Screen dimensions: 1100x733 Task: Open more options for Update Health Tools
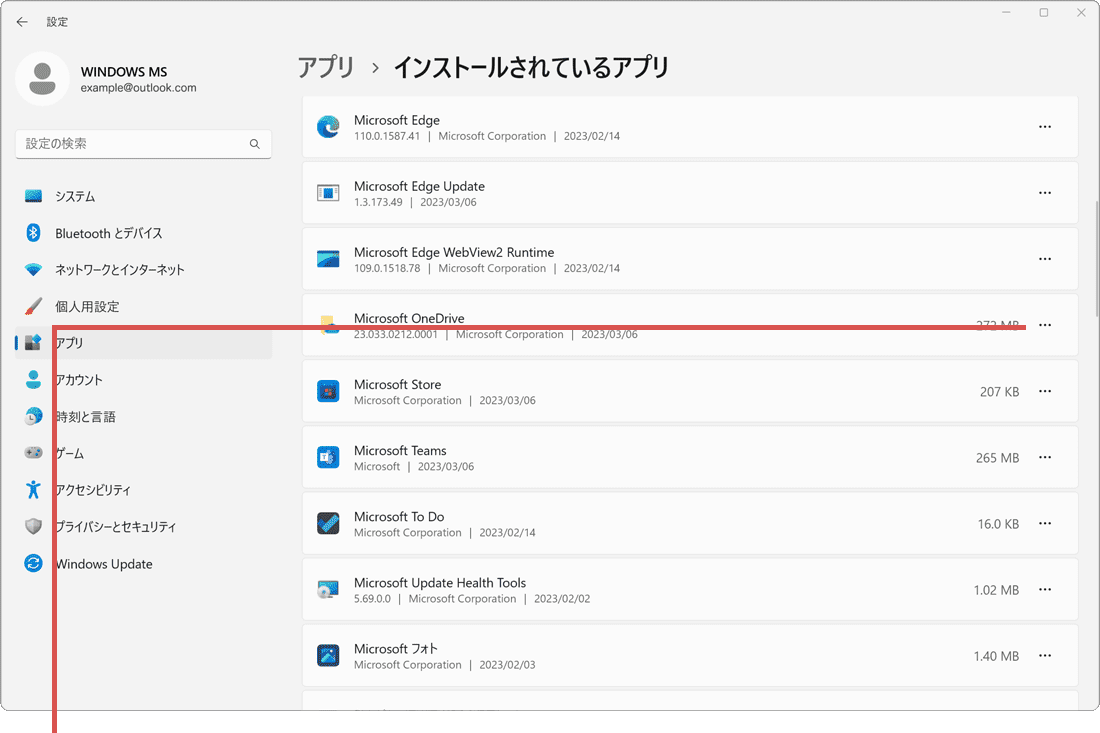tap(1045, 589)
